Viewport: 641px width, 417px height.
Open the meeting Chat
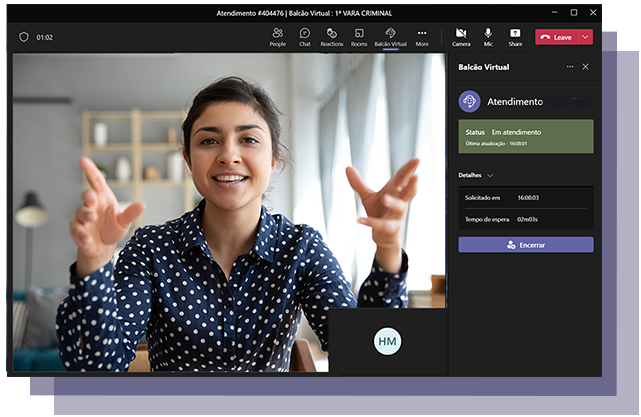(x=304, y=36)
